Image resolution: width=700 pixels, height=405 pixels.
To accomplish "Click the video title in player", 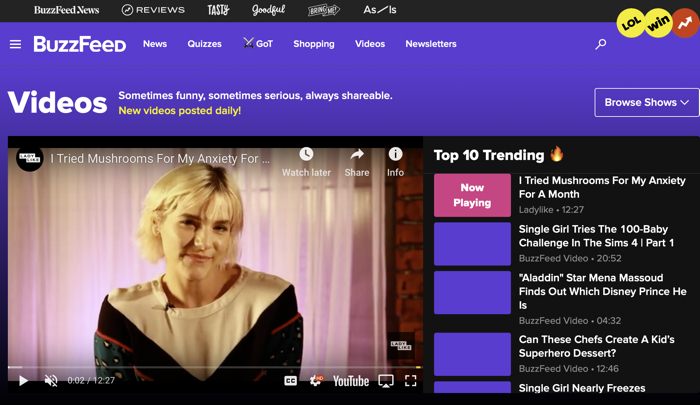I will [x=160, y=159].
